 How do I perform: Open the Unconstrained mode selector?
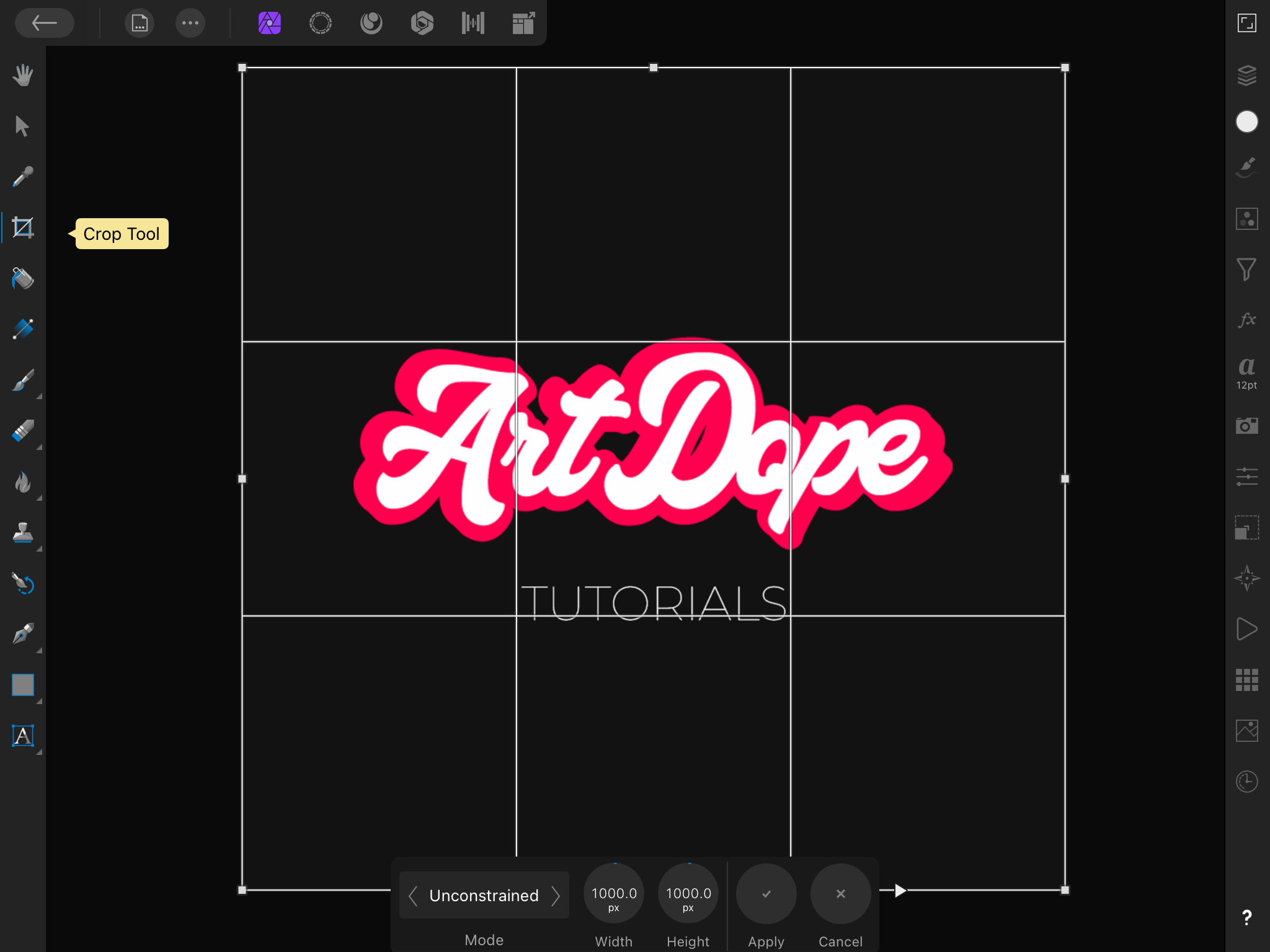click(x=484, y=895)
